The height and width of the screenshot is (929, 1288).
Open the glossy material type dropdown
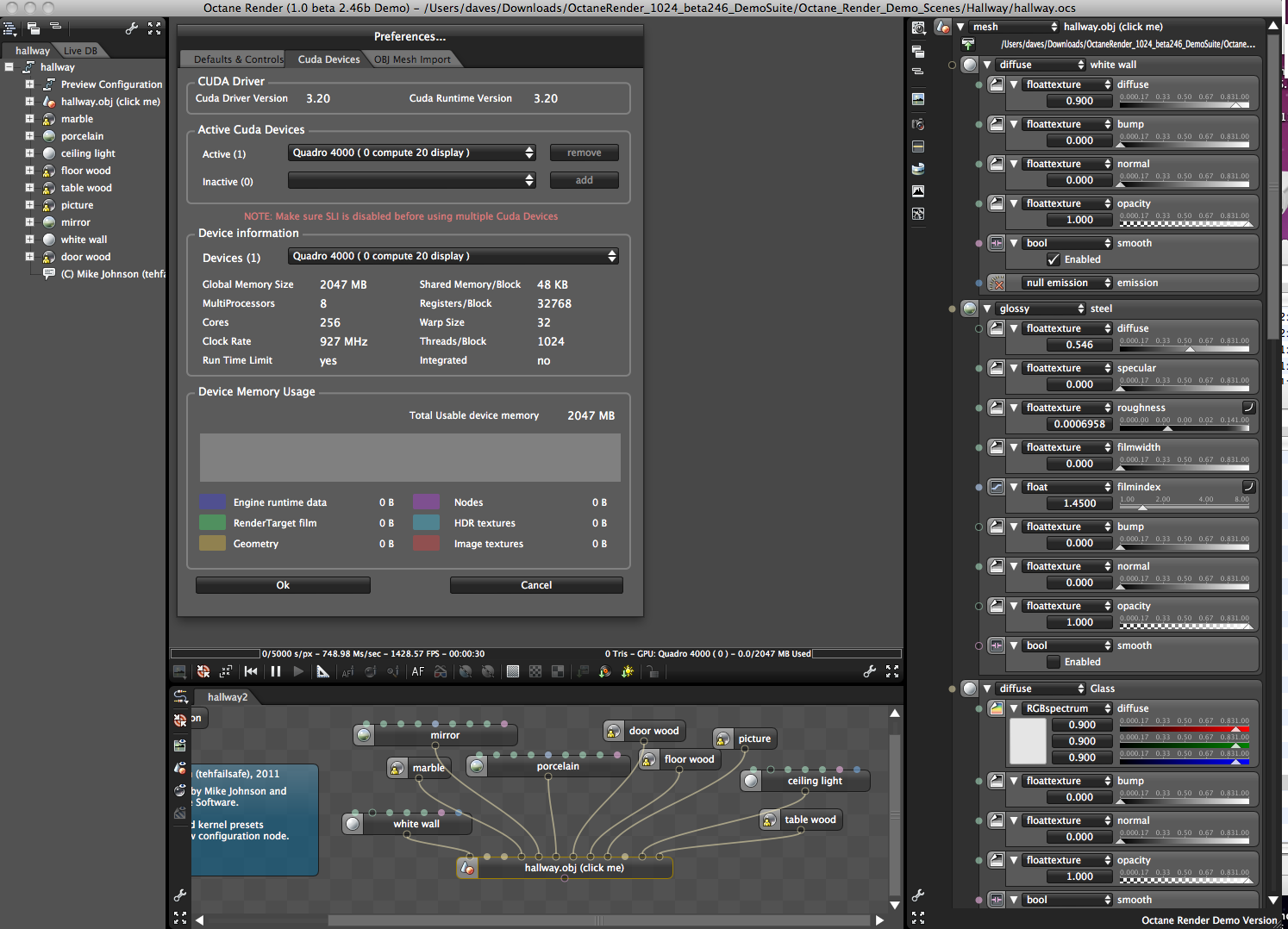pos(1041,309)
